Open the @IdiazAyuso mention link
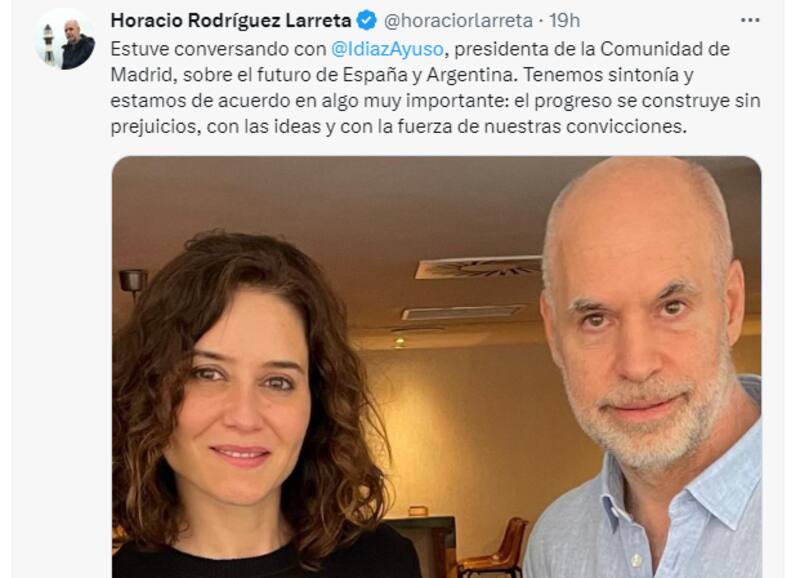This screenshot has height=578, width=800. (x=387, y=49)
